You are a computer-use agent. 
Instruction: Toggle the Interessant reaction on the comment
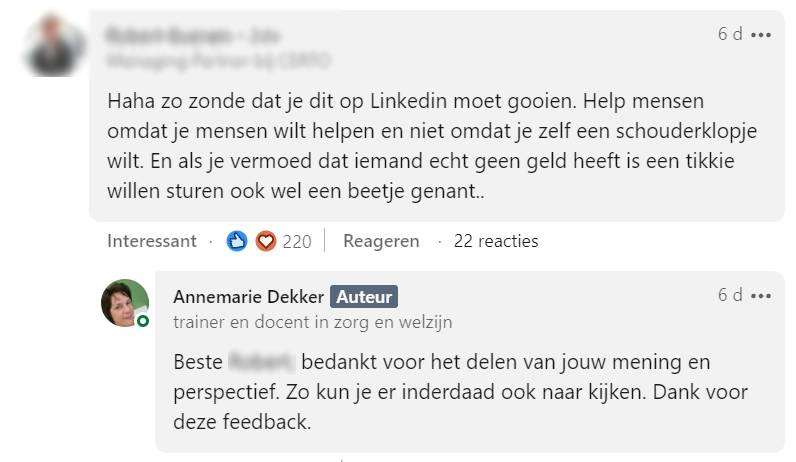[x=152, y=241]
